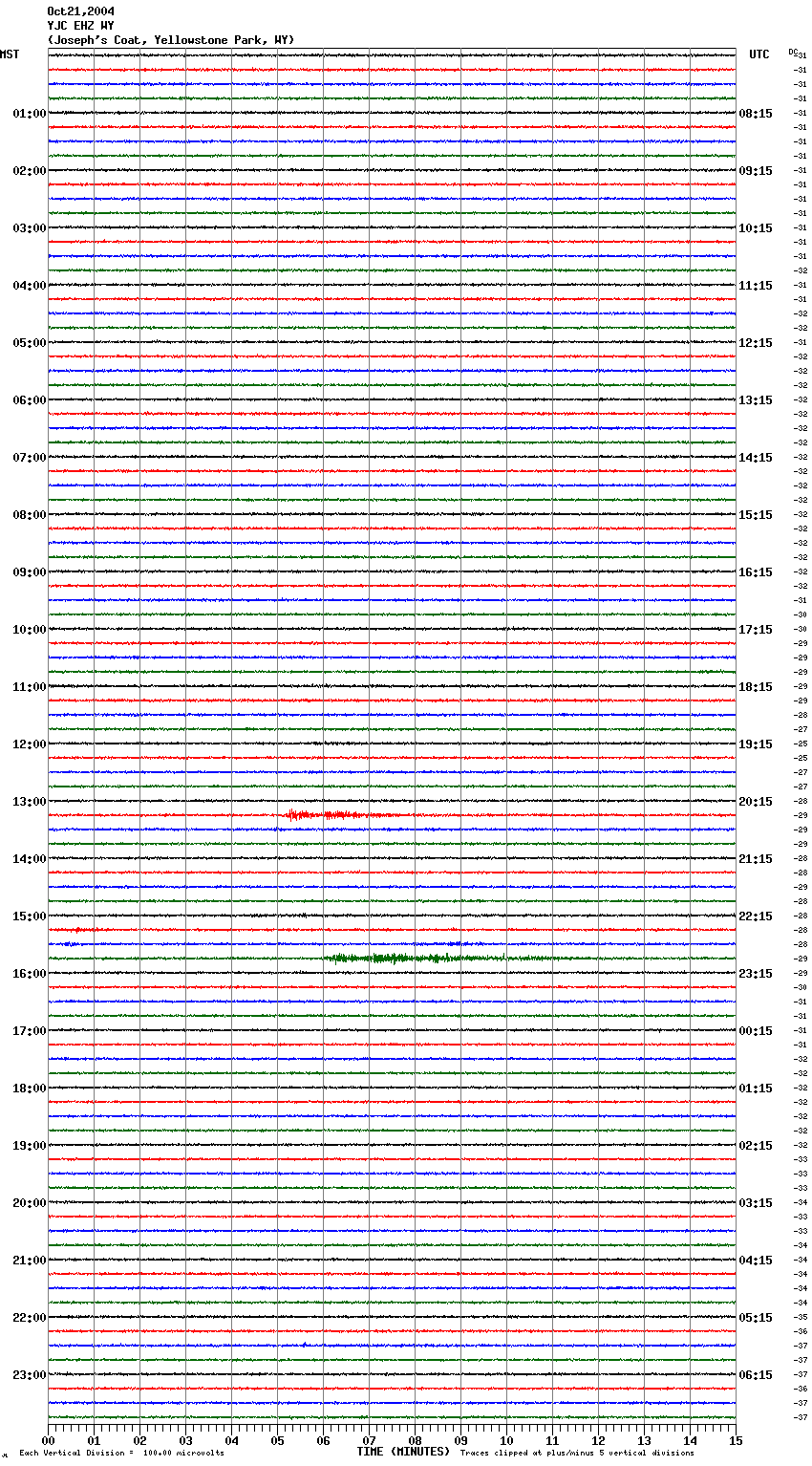Click the 20:00 MST time label
This screenshot has width=812, height=1466.
30,1203
